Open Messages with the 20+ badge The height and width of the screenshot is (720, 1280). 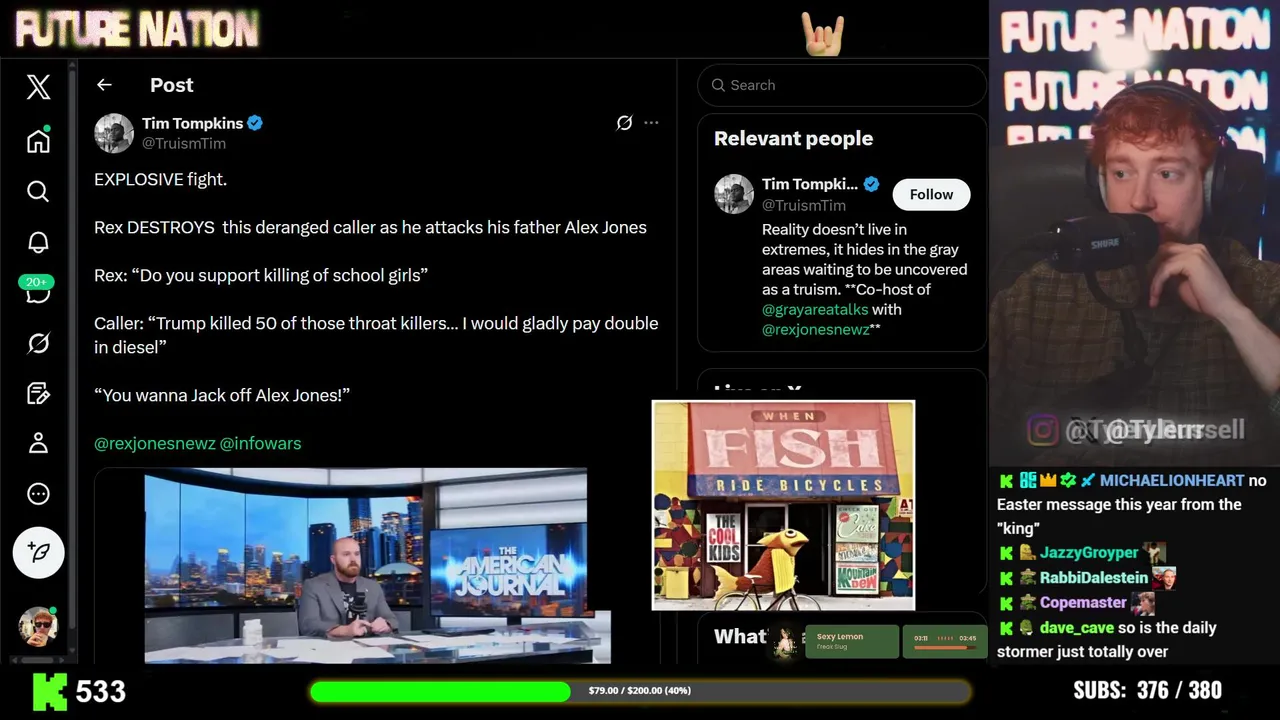38,291
